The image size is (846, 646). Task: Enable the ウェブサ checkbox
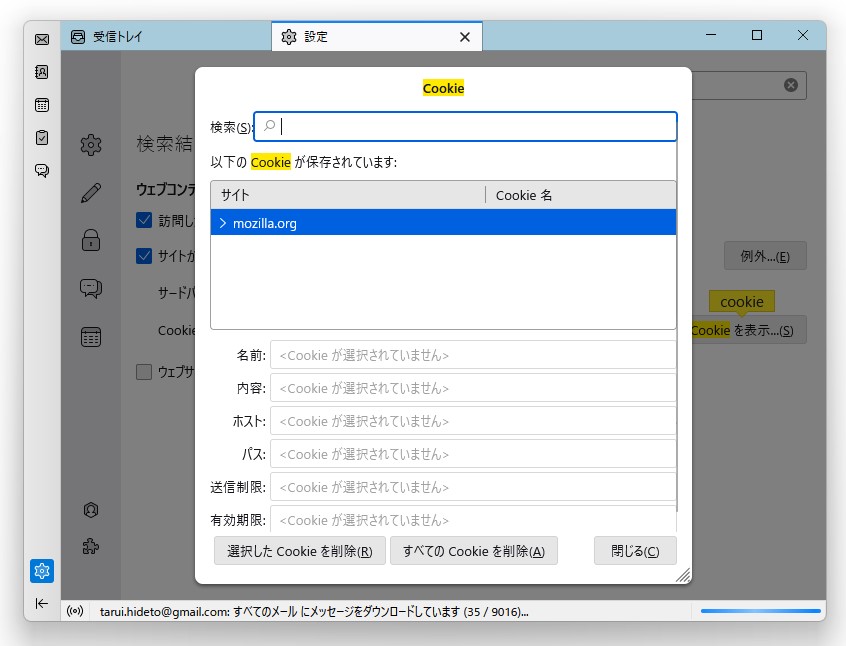[x=144, y=371]
